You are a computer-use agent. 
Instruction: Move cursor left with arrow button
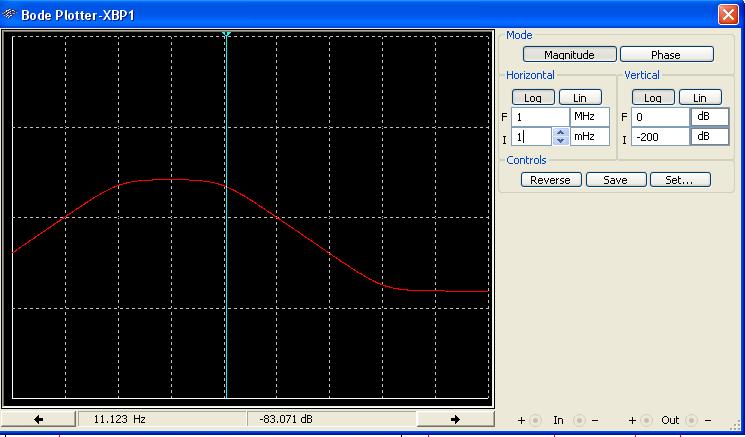[x=38, y=419]
